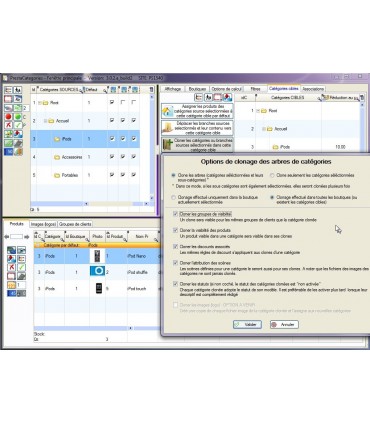370x423 pixels.
Task: Toggle 'Cloner les groupes de visibilité' checkbox
Action: (175, 214)
